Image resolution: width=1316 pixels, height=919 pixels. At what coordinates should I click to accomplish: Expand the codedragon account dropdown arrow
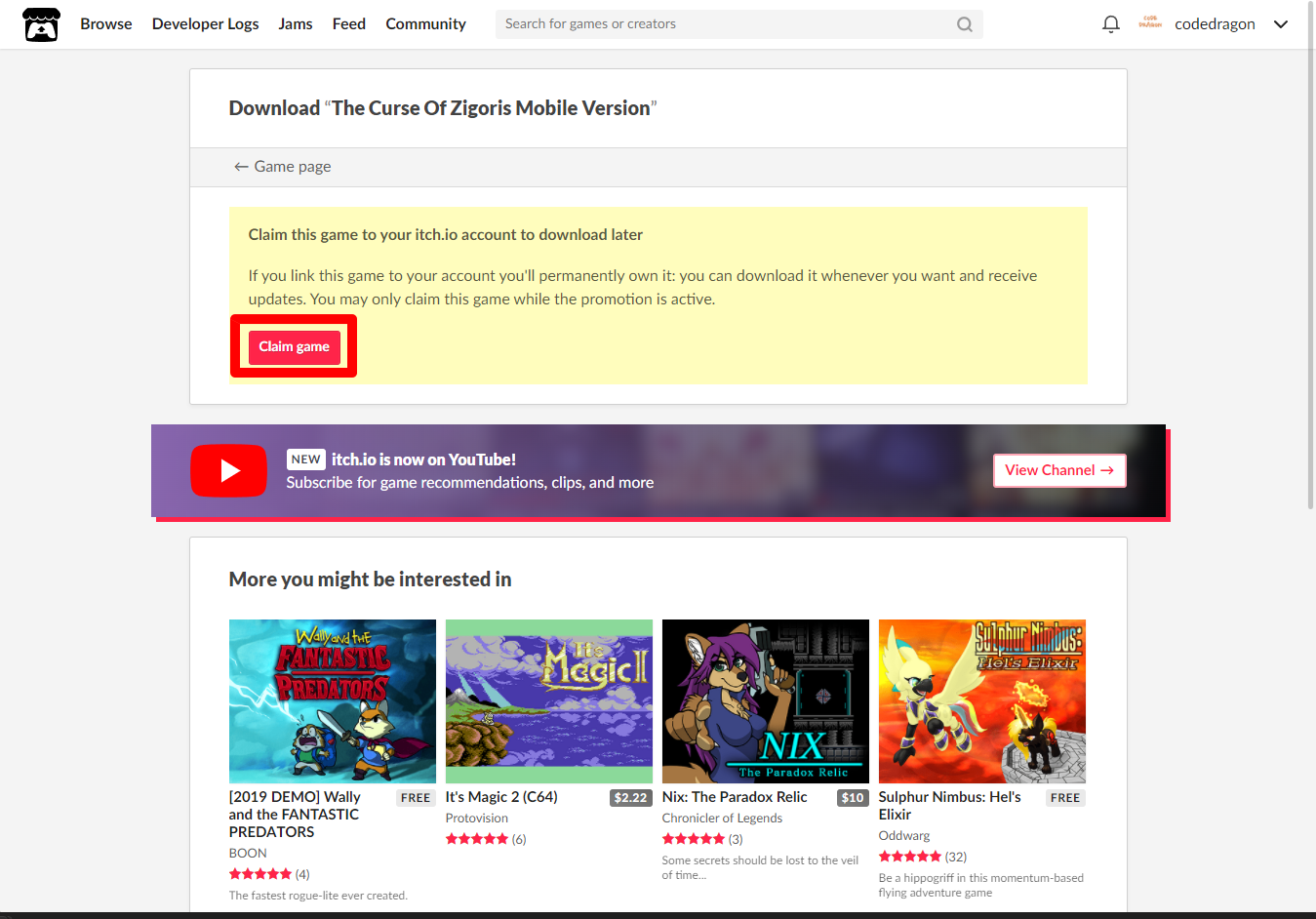click(x=1281, y=24)
